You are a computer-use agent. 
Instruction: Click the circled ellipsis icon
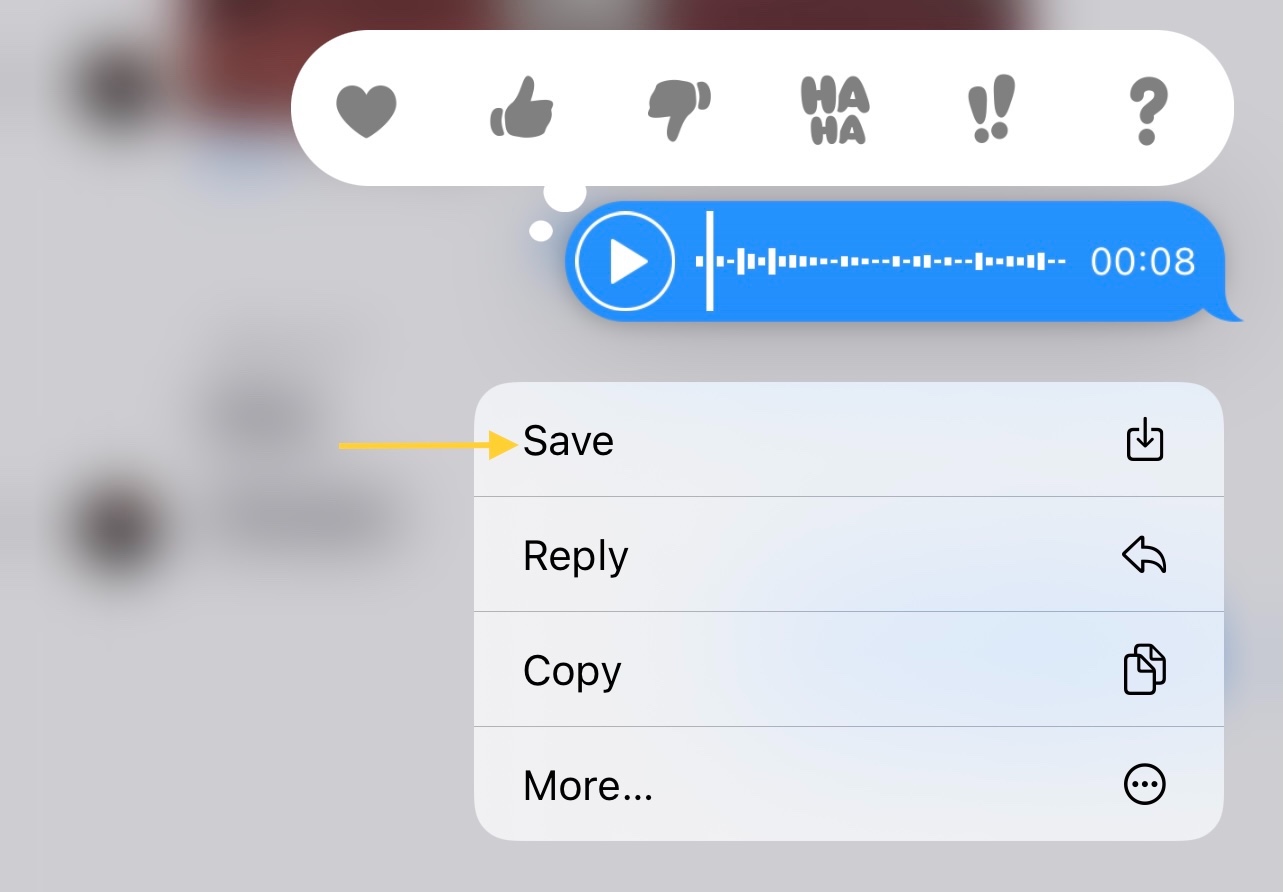1145,785
